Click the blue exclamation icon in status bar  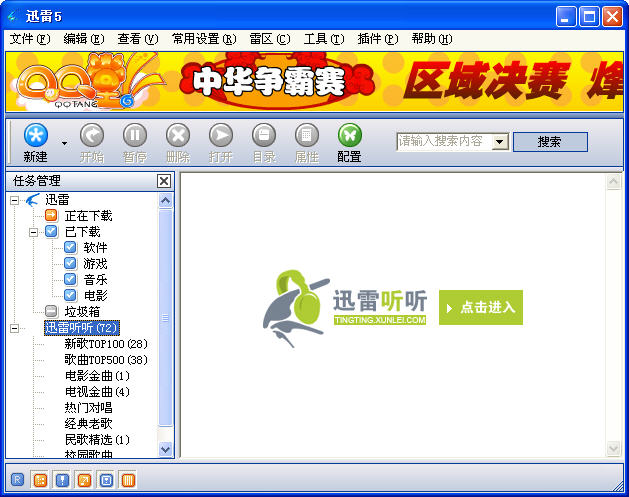pos(62,480)
